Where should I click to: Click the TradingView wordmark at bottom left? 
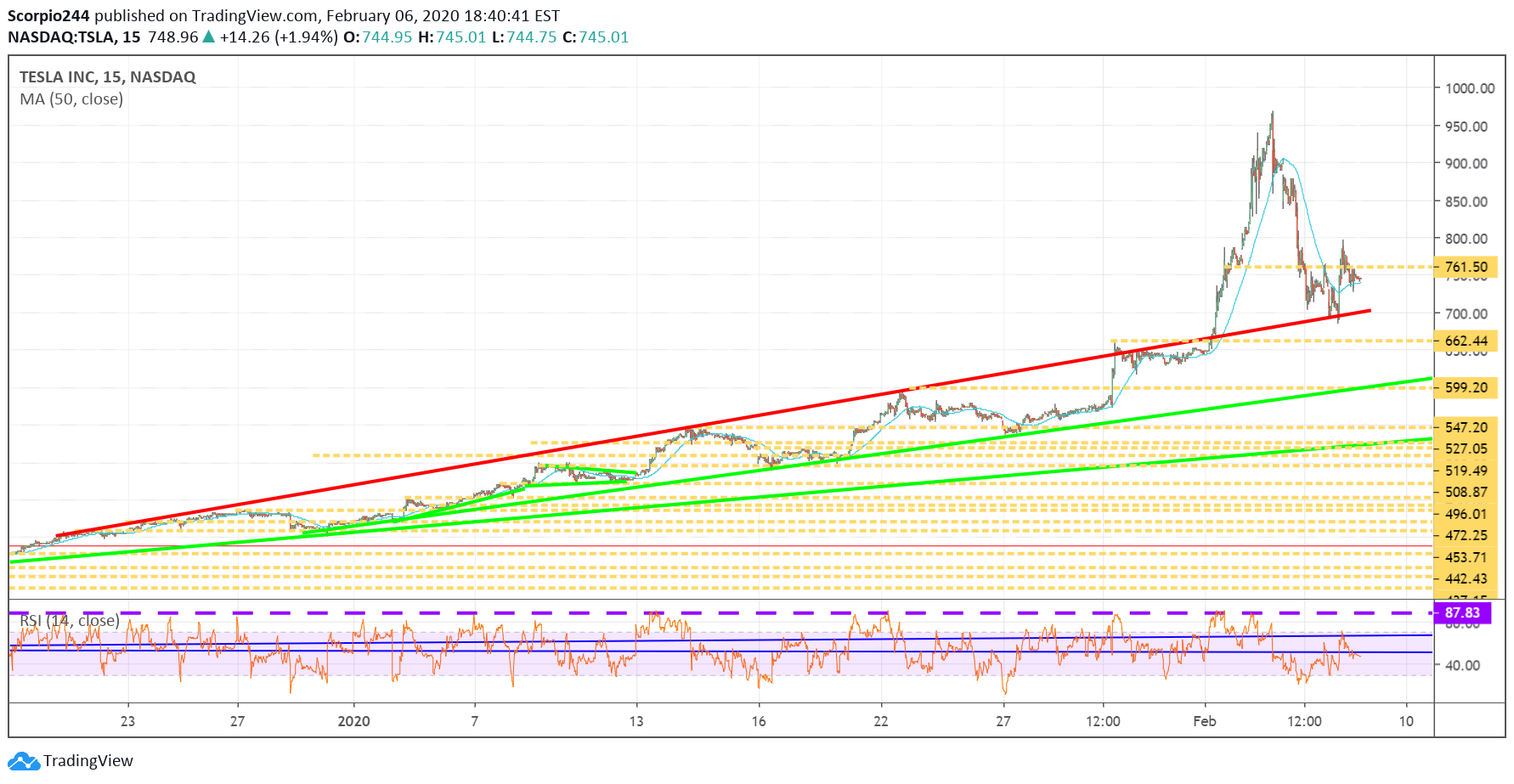point(88,761)
